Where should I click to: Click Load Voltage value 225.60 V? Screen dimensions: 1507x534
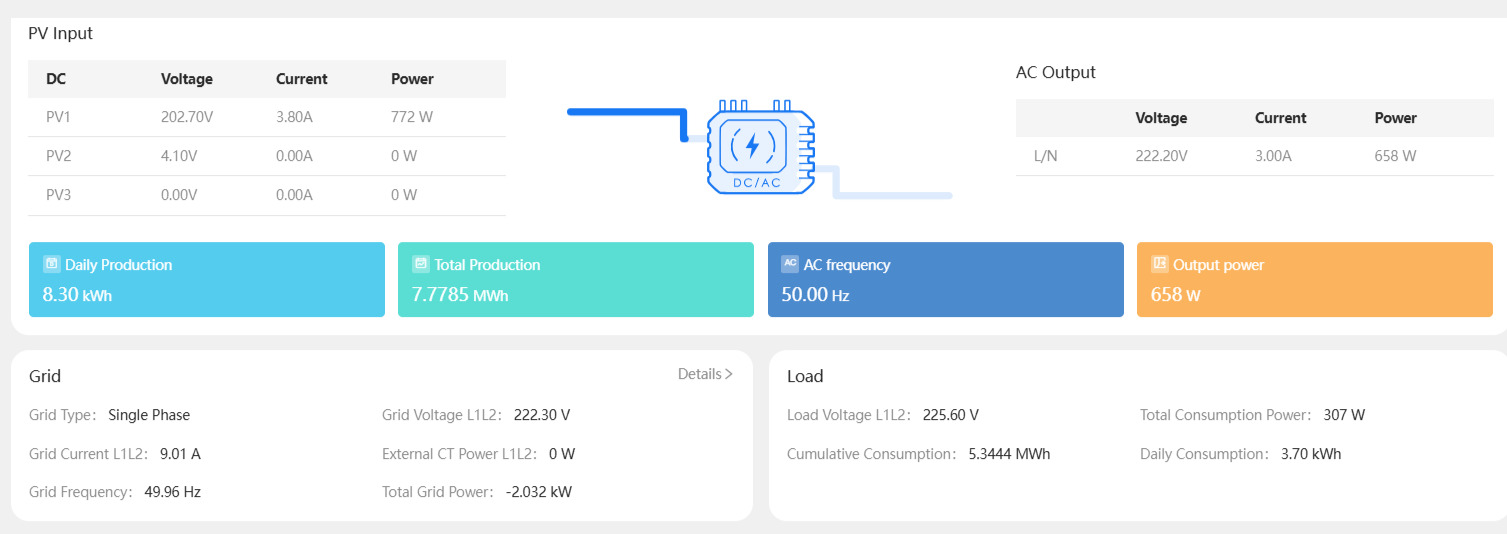[950, 415]
